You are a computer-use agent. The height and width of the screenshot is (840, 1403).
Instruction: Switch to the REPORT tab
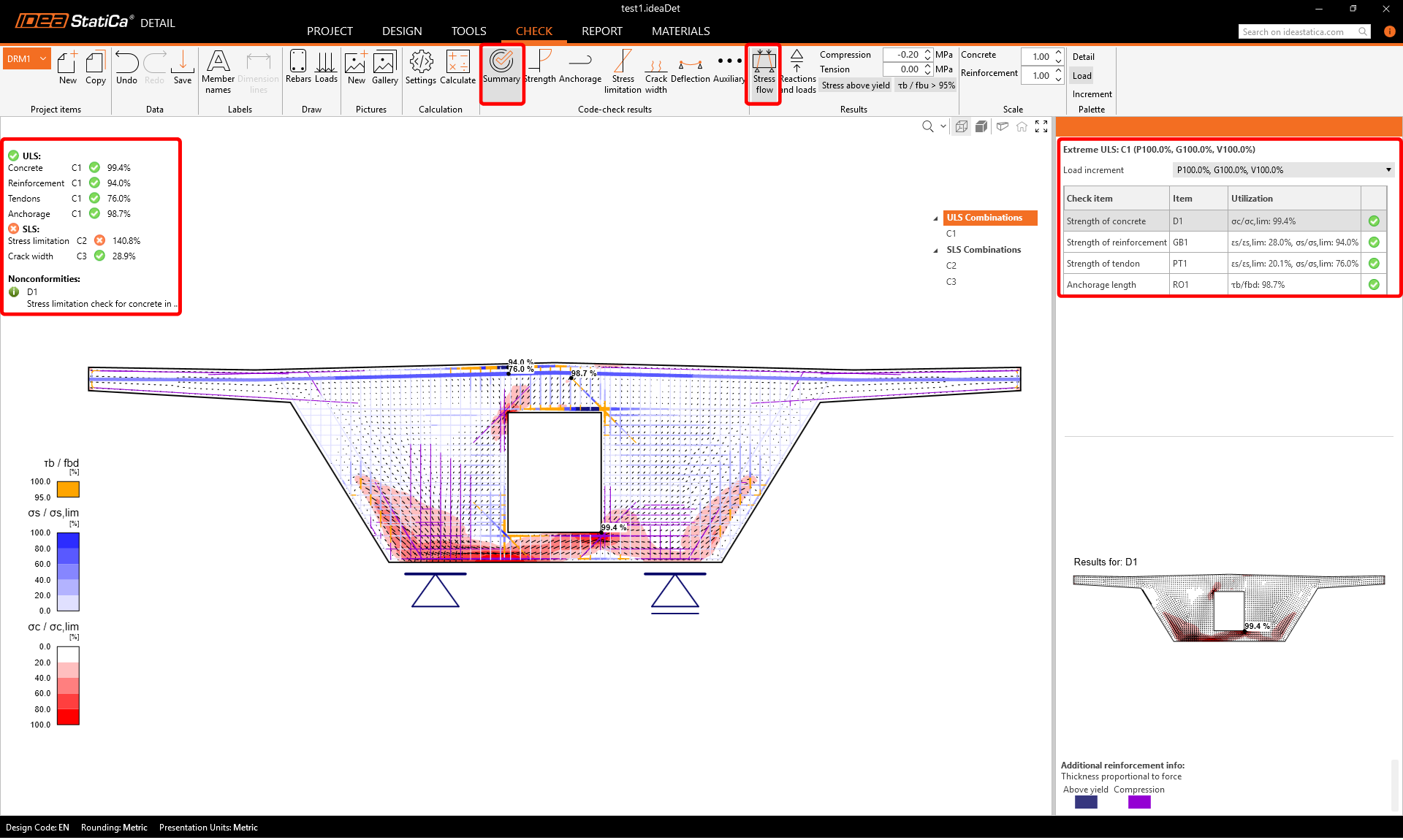[601, 31]
